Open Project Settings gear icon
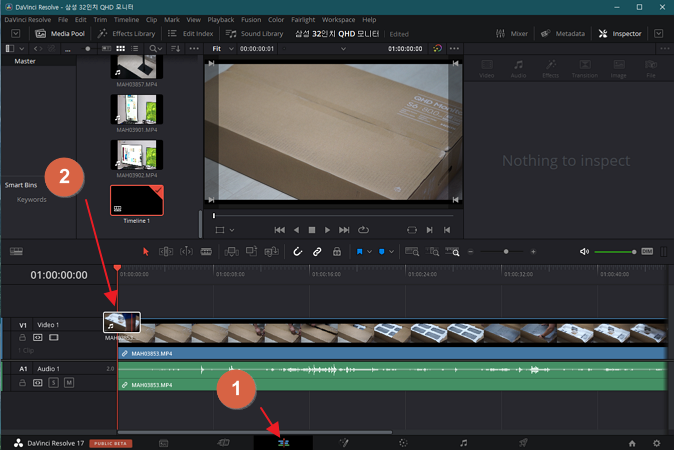The height and width of the screenshot is (450, 674). click(x=656, y=443)
